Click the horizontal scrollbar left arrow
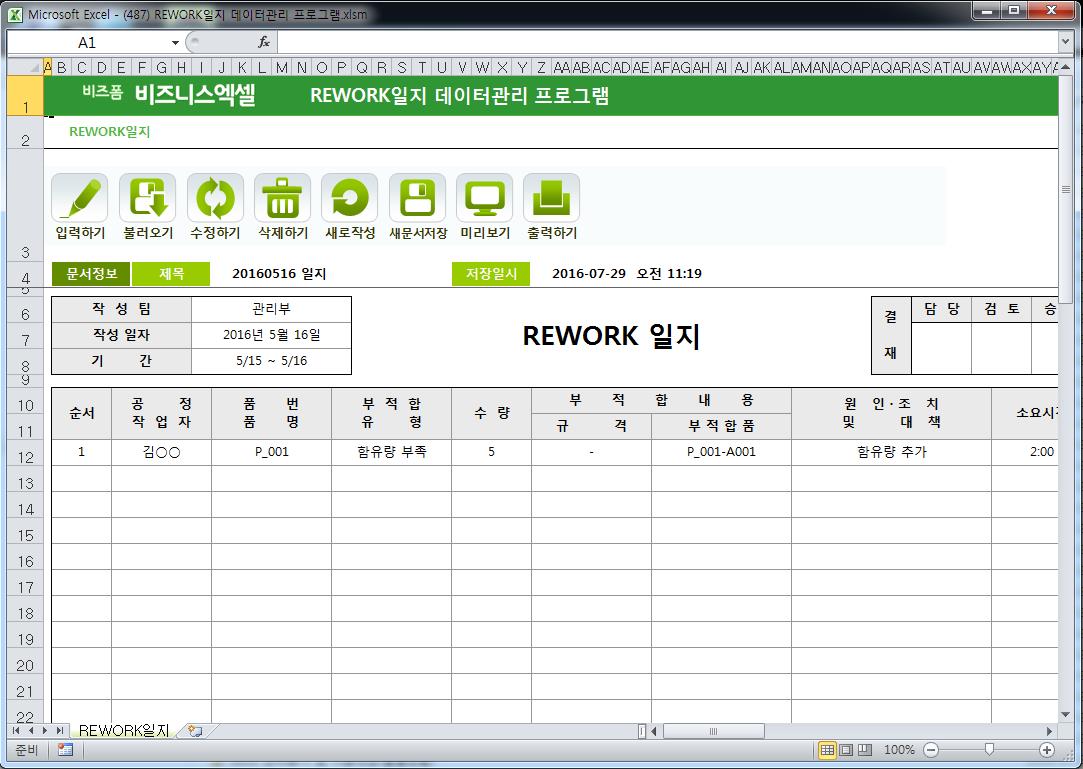The image size is (1083, 769). point(654,731)
